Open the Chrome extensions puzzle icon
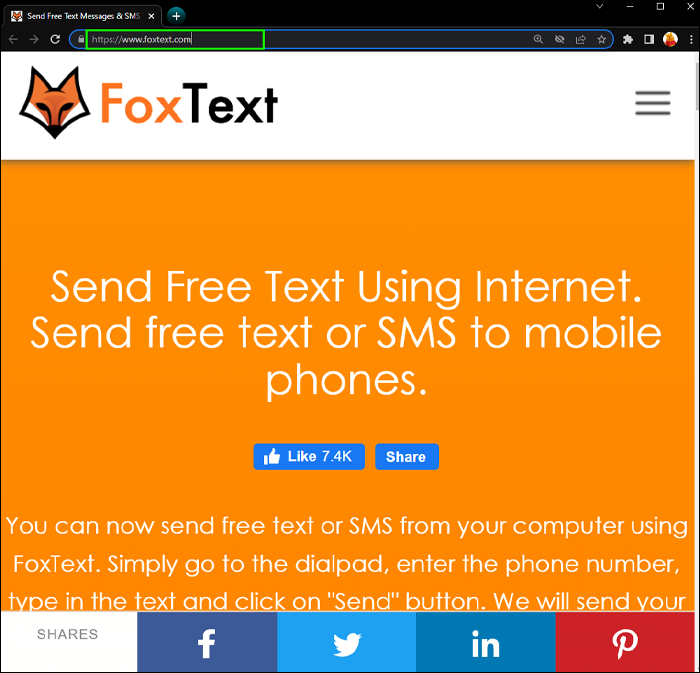 pyautogui.click(x=628, y=39)
